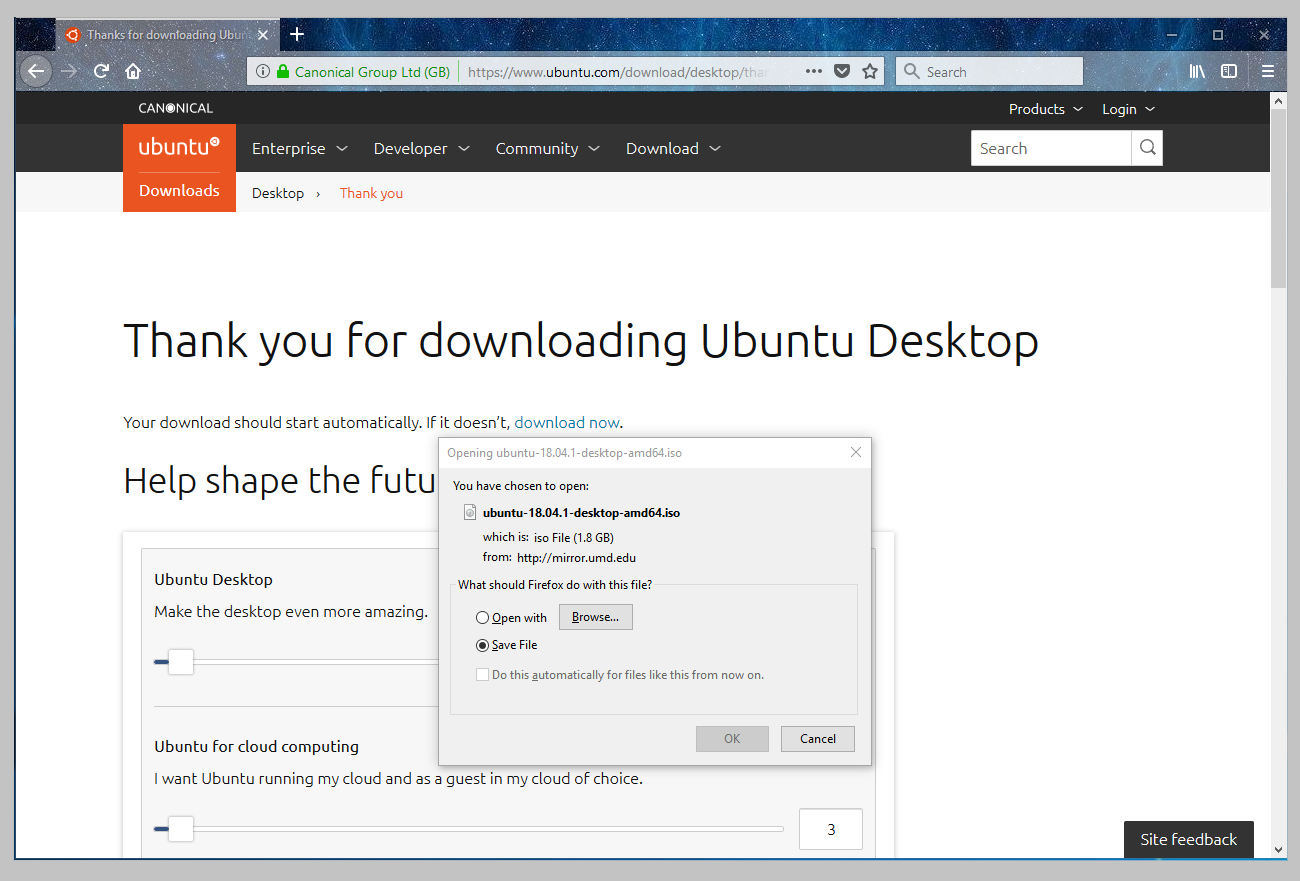
Task: Open the Firefox hamburger menu
Action: 1267,71
